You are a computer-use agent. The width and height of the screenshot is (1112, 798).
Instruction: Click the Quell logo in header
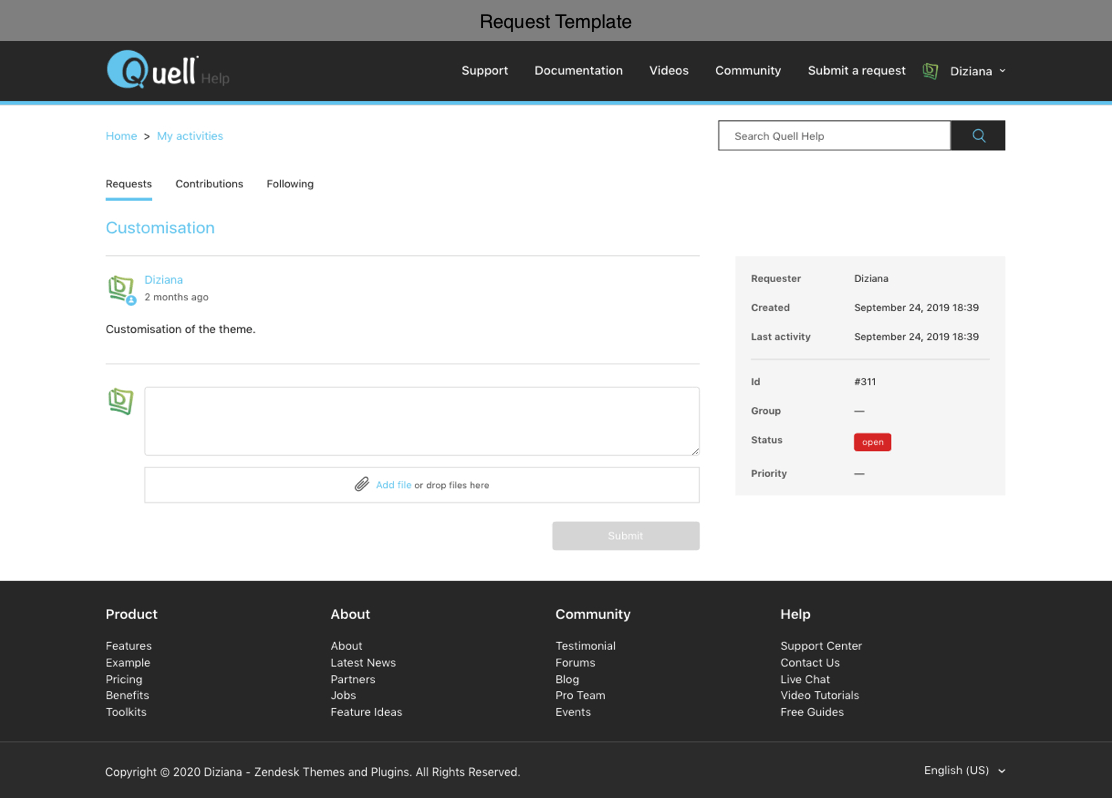pyautogui.click(x=153, y=70)
